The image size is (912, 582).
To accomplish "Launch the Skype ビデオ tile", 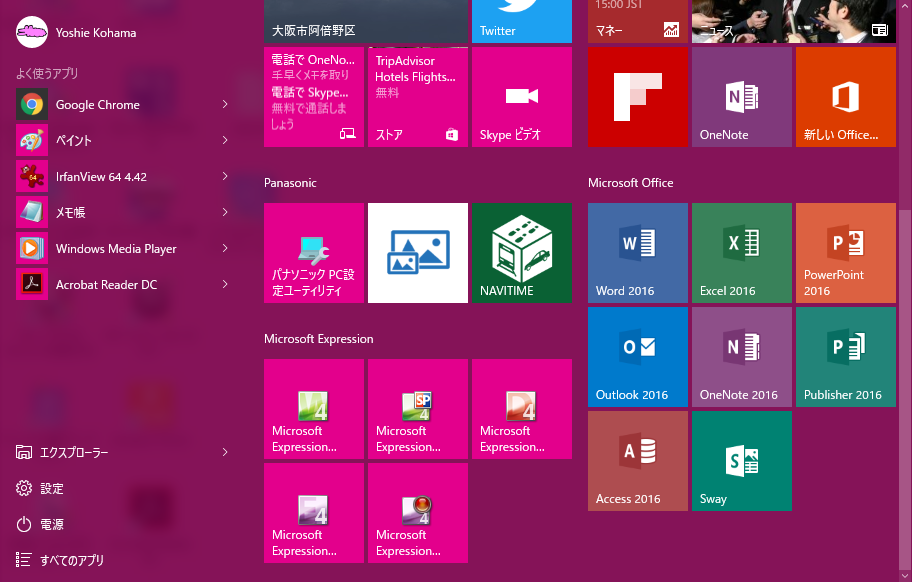I will (x=522, y=97).
